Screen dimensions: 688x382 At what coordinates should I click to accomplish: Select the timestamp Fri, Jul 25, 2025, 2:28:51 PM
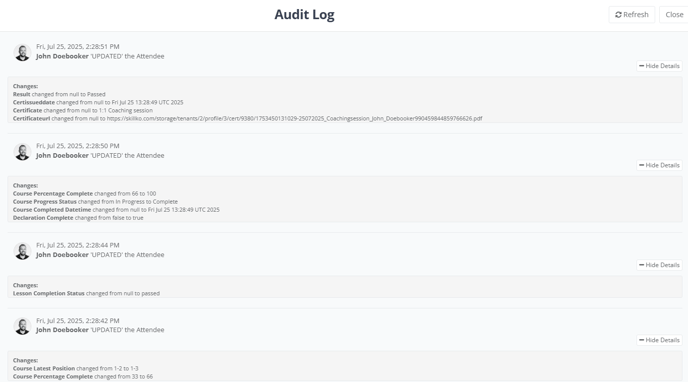coord(78,46)
